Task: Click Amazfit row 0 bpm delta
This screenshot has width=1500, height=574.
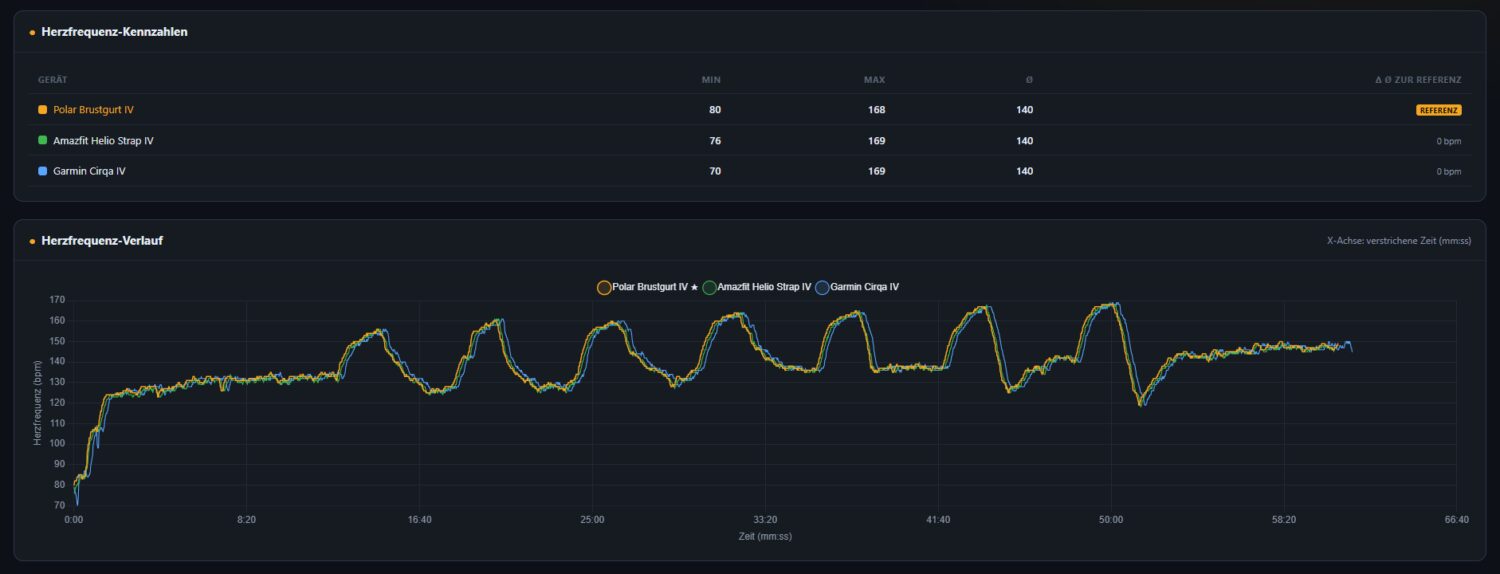Action: pos(1449,141)
